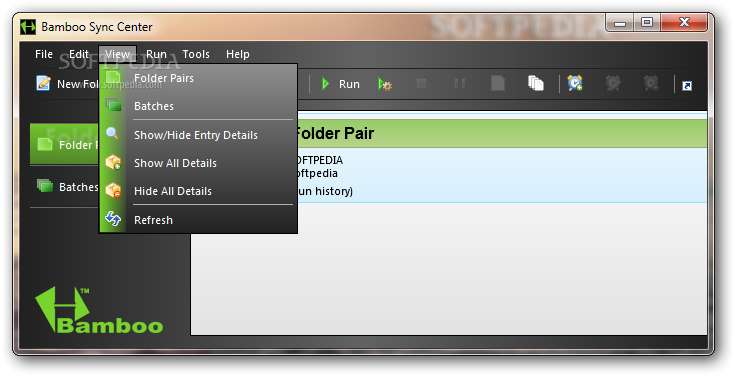
Task: Open the Run menu
Action: tap(156, 54)
